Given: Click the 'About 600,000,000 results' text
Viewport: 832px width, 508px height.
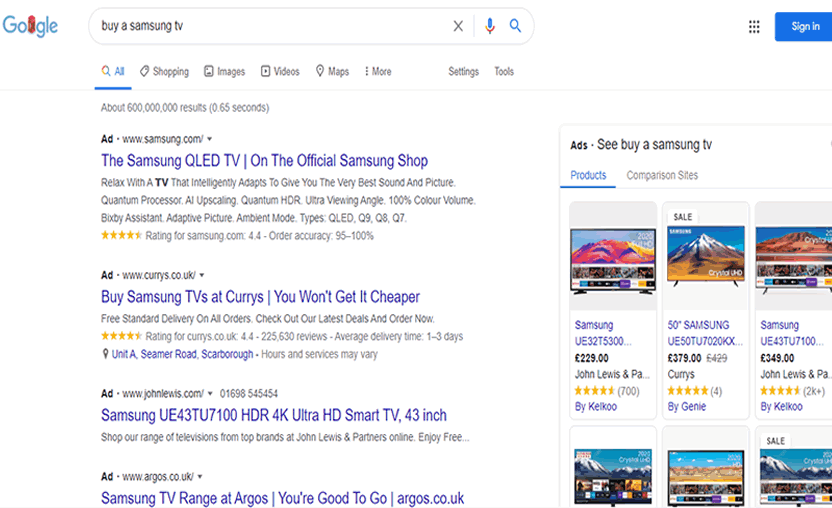Looking at the screenshot, I should [x=185, y=108].
